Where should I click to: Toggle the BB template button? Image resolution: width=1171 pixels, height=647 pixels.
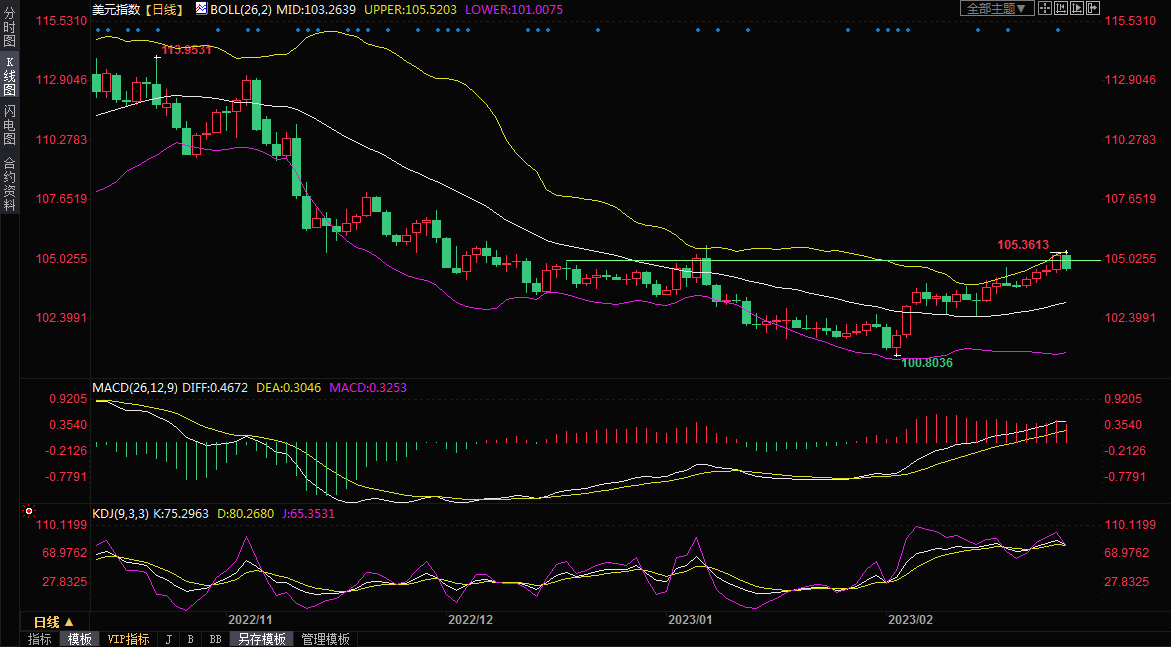point(215,639)
